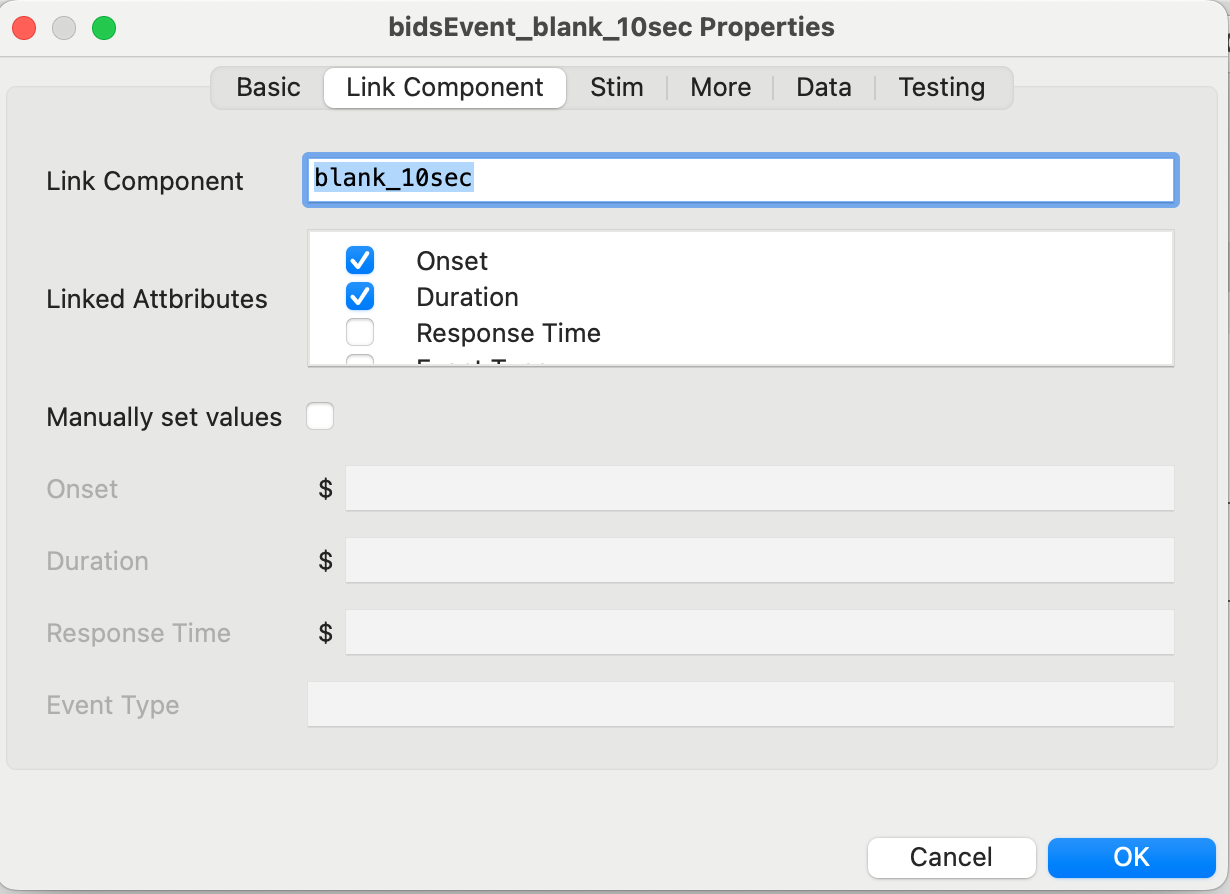Select the Link Component tab
The width and height of the screenshot is (1230, 894).
tap(445, 88)
